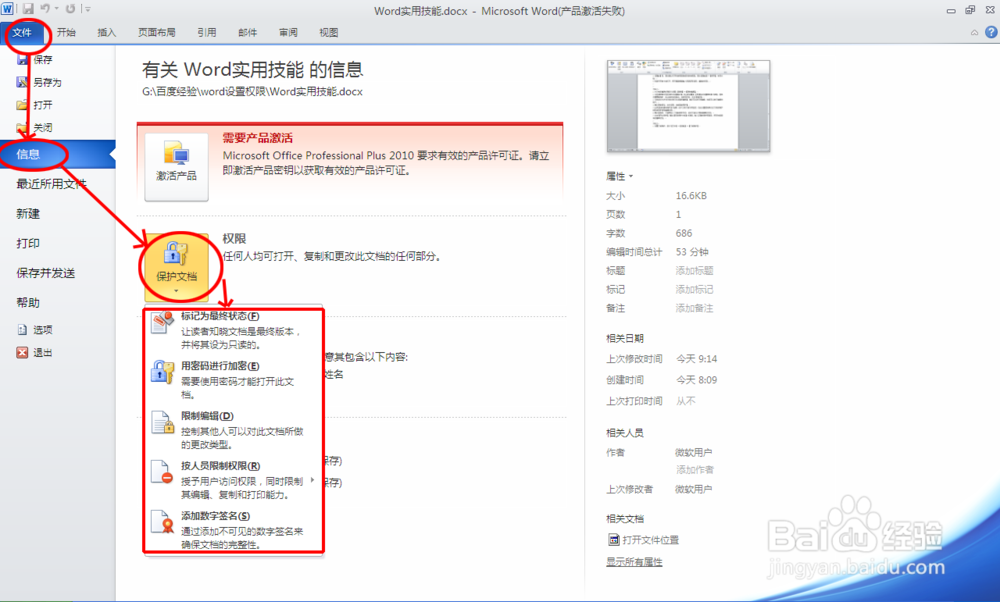Choose 另存为 in the backstage menu
This screenshot has height=602, width=1000.
tap(40, 82)
